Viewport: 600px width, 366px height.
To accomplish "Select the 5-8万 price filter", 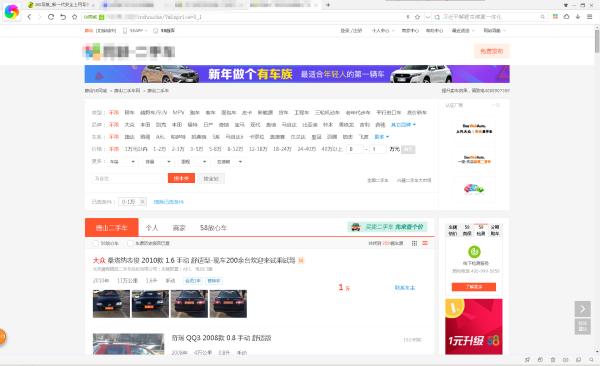I will coord(215,149).
